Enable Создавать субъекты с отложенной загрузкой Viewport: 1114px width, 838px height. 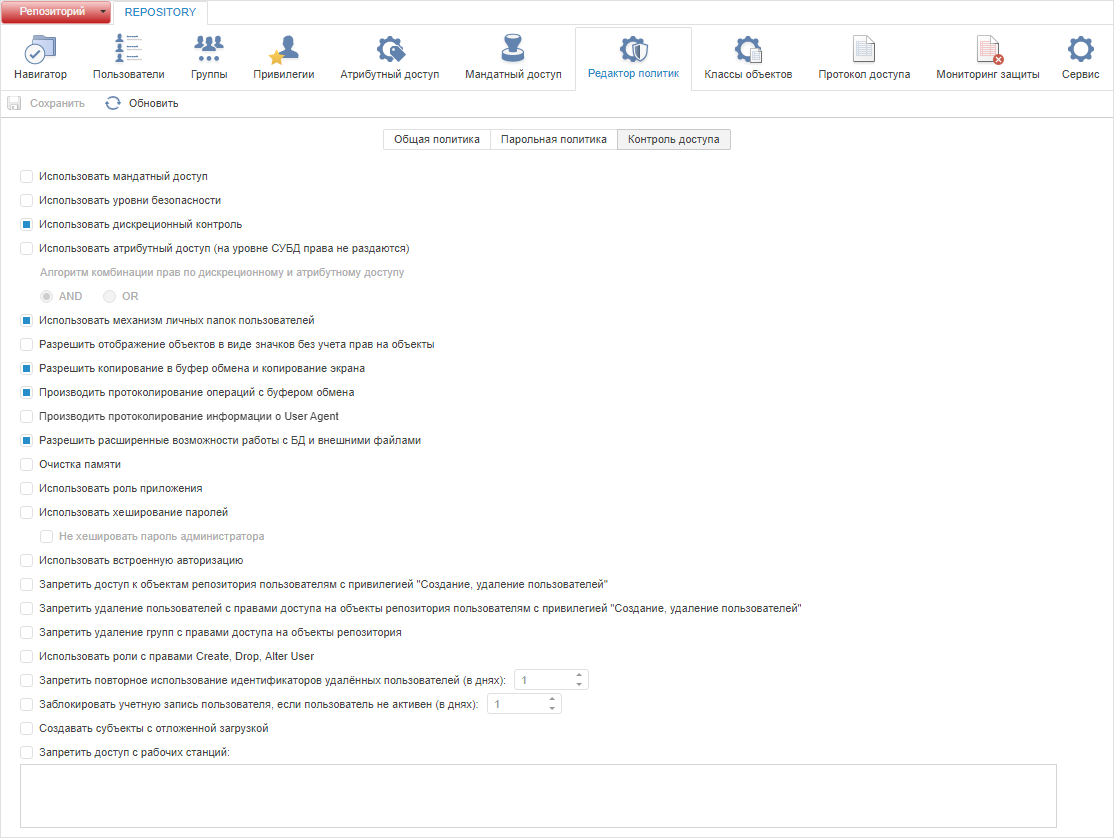point(26,729)
